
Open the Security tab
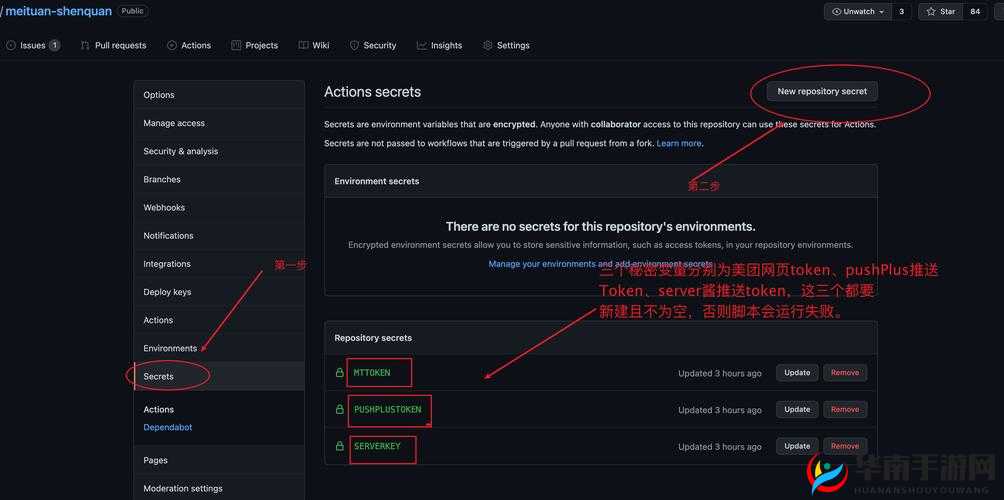373,45
